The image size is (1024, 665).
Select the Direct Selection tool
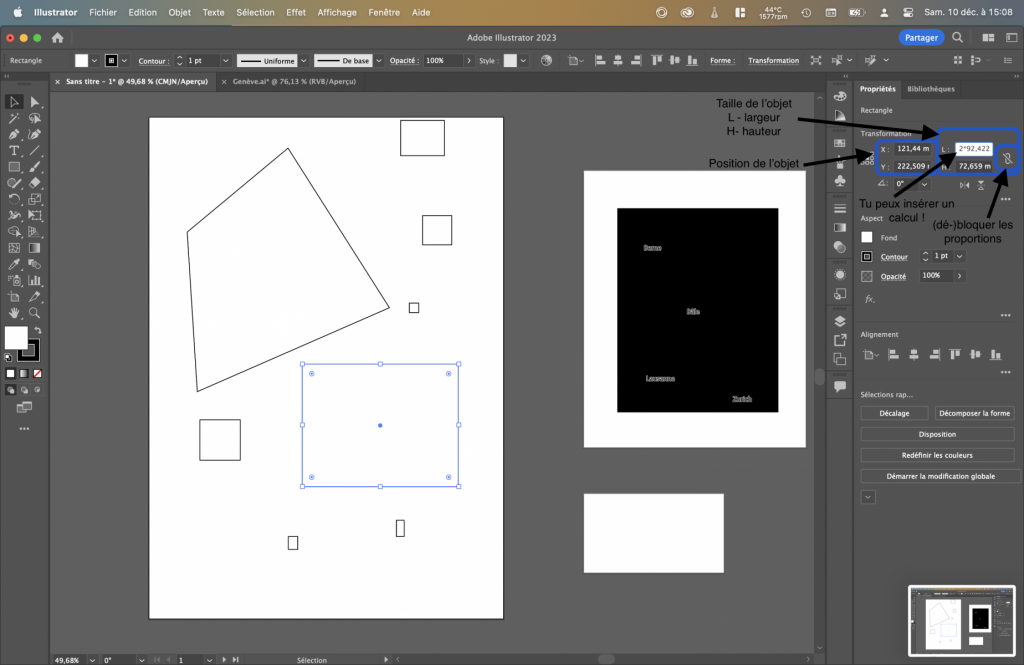pyautogui.click(x=35, y=102)
